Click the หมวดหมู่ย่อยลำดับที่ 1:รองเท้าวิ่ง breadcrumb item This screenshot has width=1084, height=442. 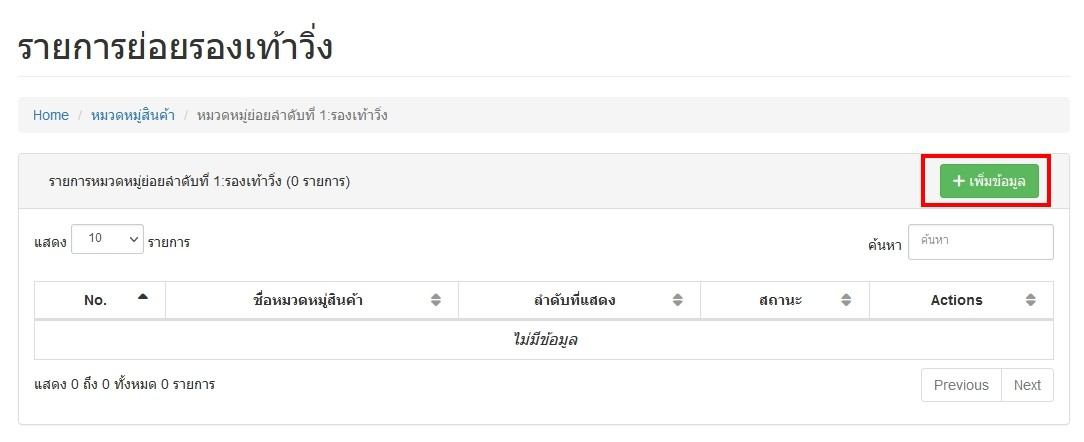292,115
